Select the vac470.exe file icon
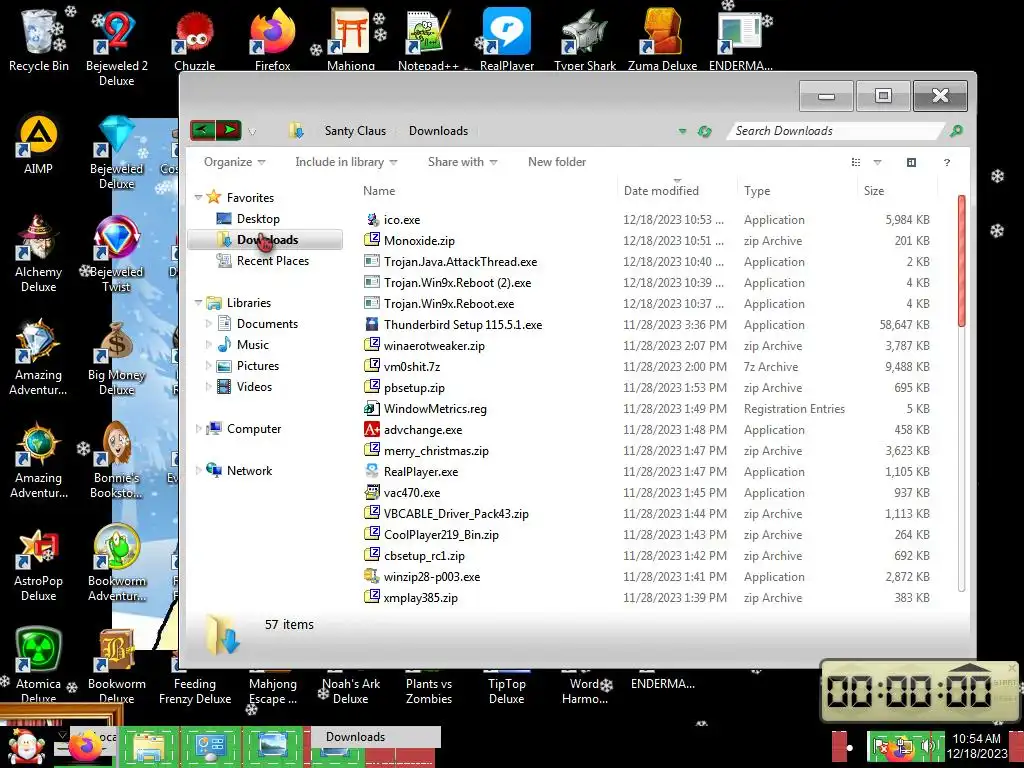The image size is (1024, 768). pos(372,492)
